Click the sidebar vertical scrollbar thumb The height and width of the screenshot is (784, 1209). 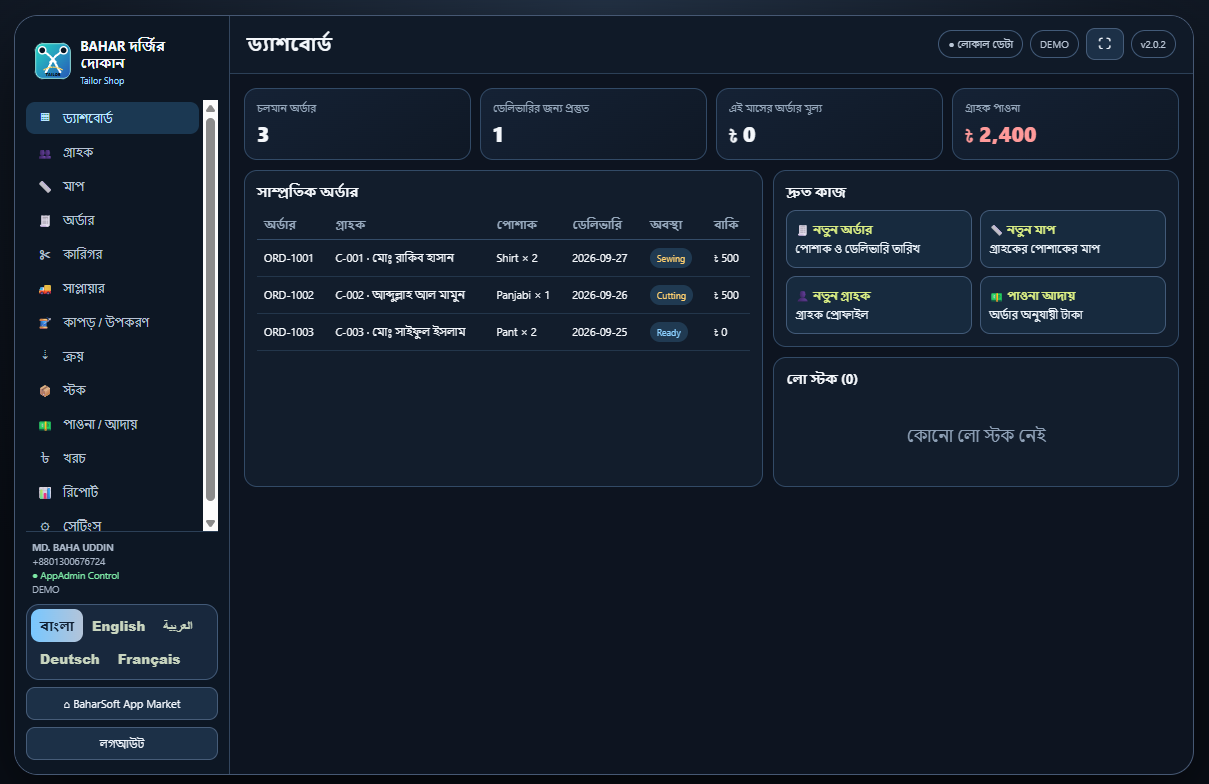[x=210, y=308]
